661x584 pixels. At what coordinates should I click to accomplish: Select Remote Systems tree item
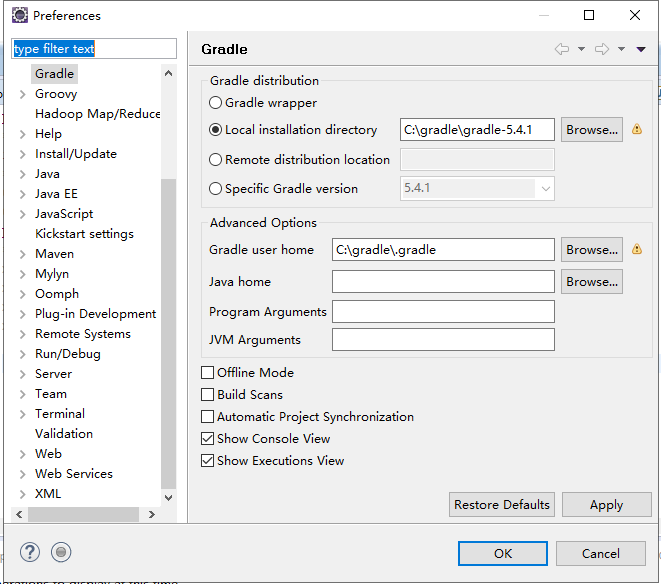click(83, 334)
